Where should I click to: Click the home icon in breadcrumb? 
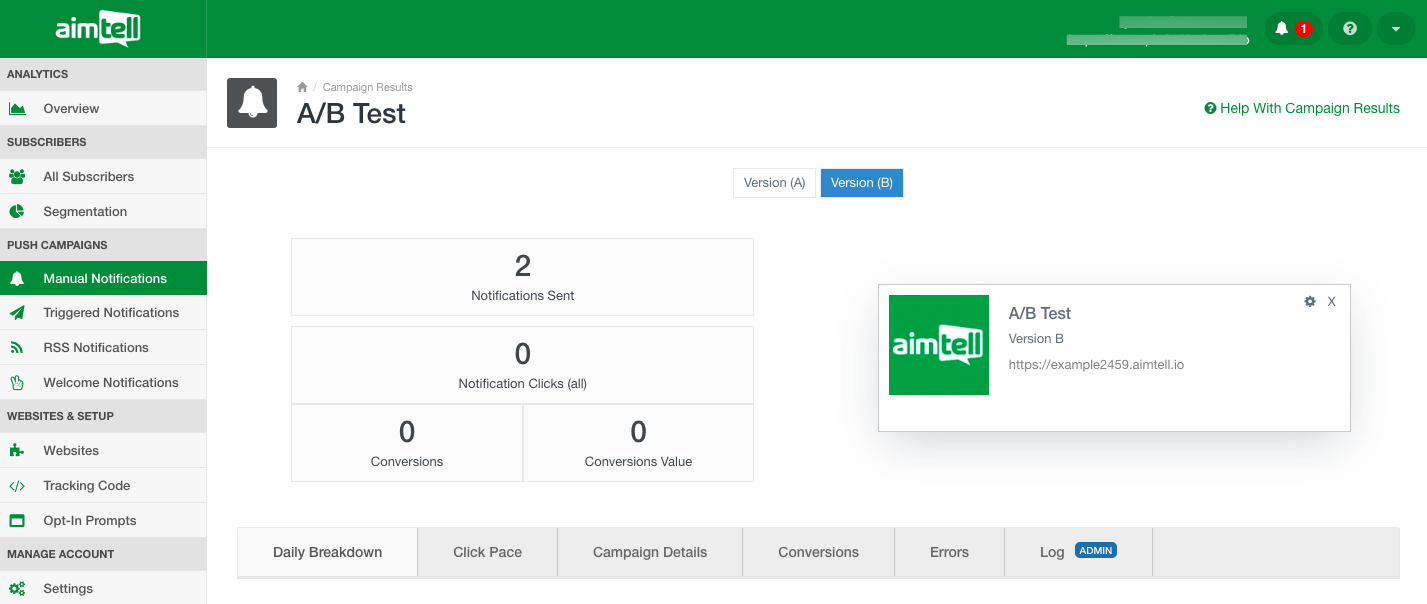[x=302, y=87]
